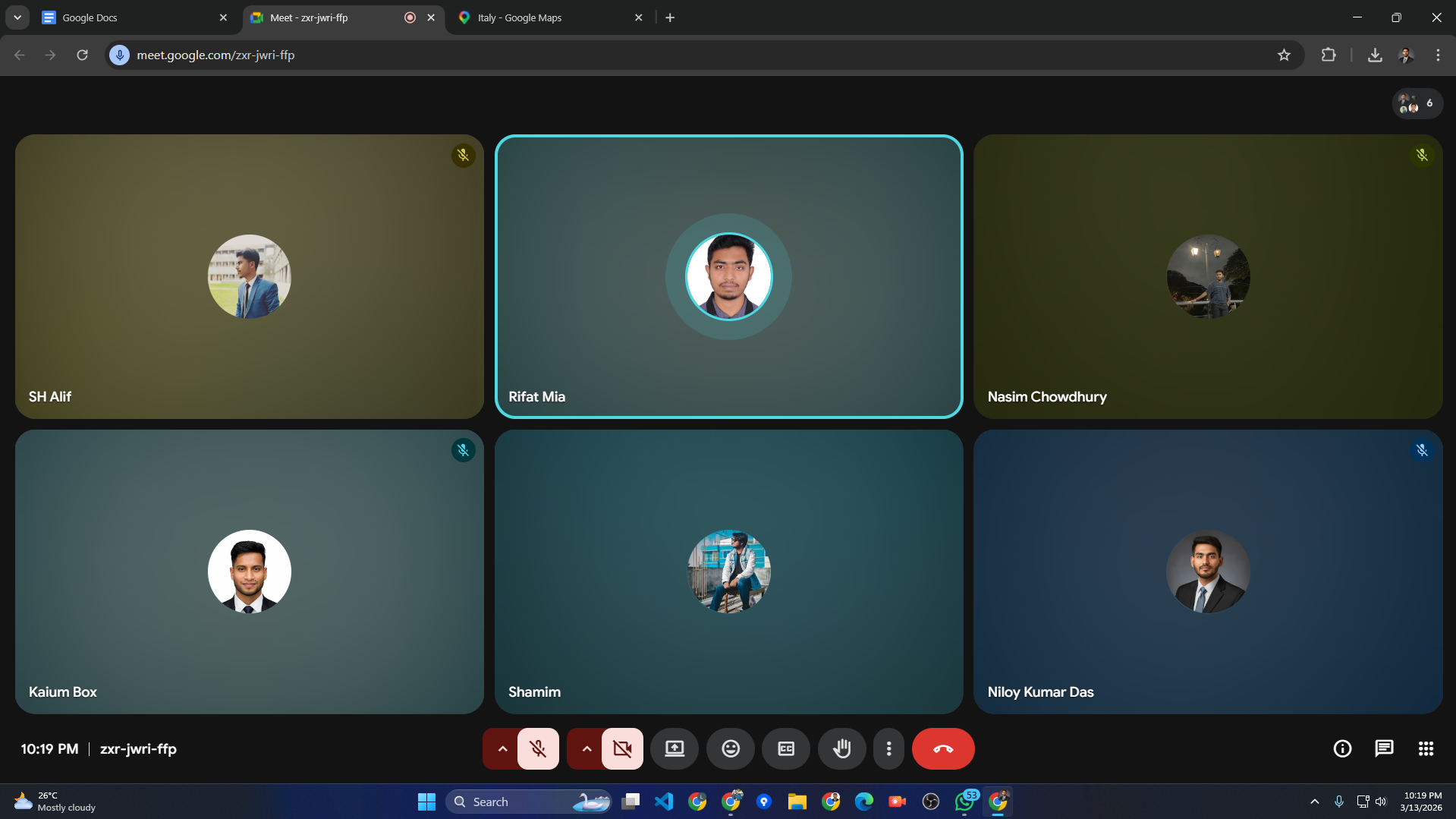This screenshot has height=819, width=1456.
Task: Expand audio settings arrow beside microphone
Action: (x=502, y=748)
